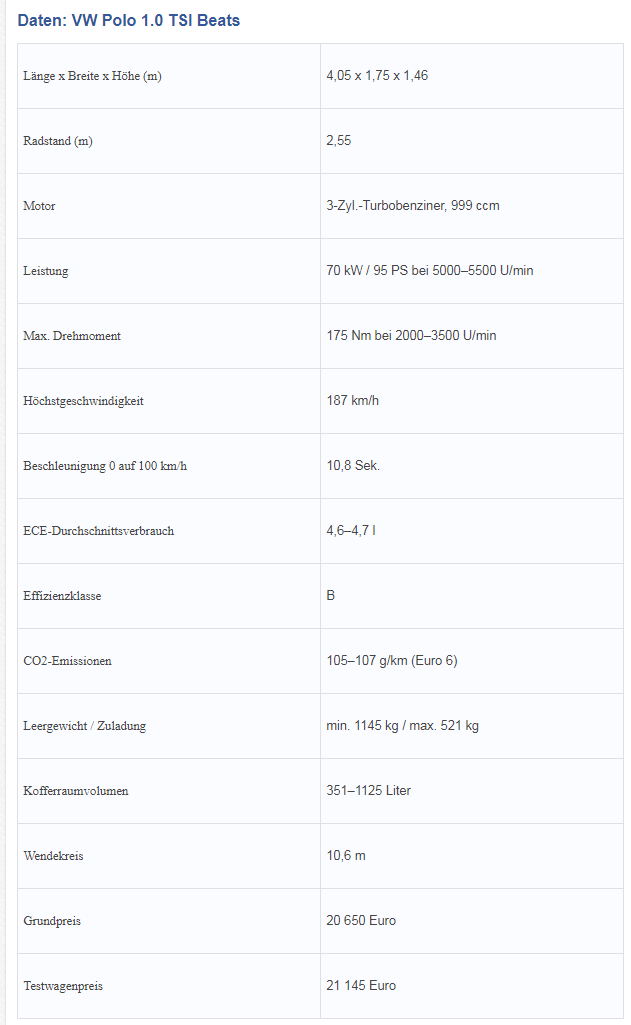Click the 'Effizienzklasse' value 'B'
The height and width of the screenshot is (1025, 631).
tap(331, 596)
